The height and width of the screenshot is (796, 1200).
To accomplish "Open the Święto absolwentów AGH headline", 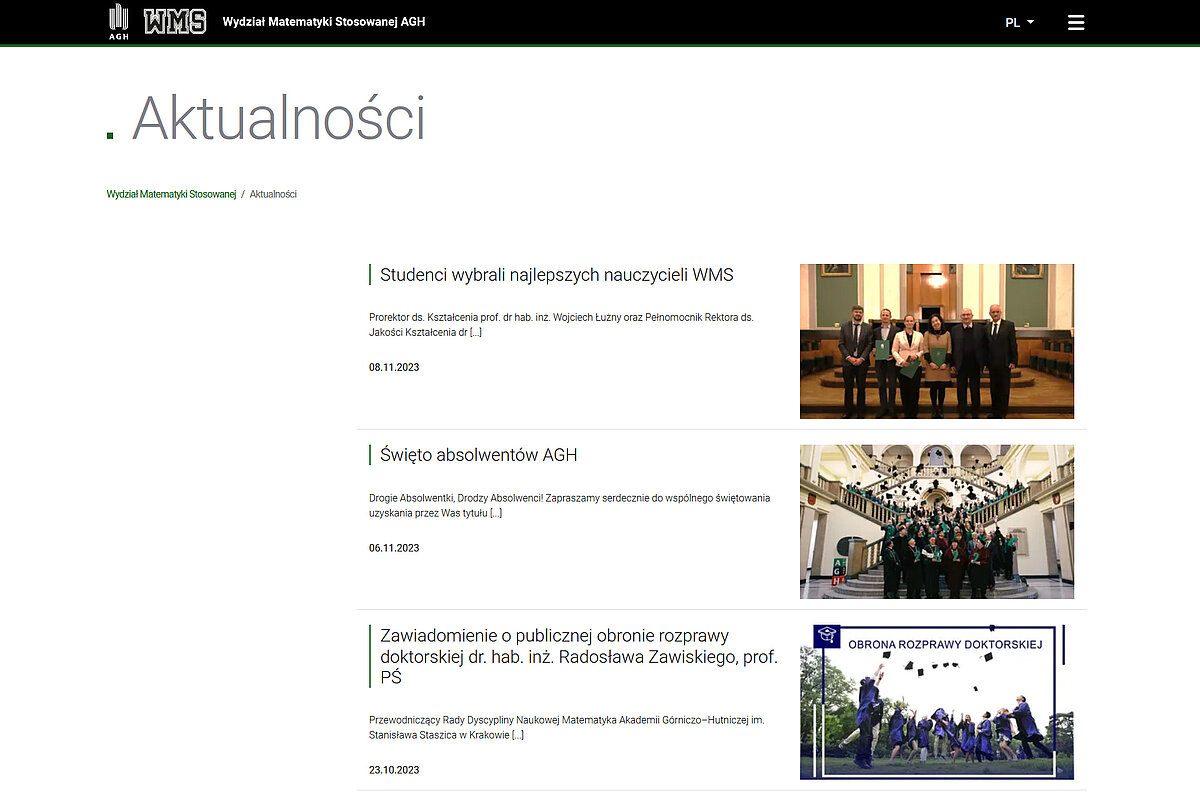I will coord(479,455).
